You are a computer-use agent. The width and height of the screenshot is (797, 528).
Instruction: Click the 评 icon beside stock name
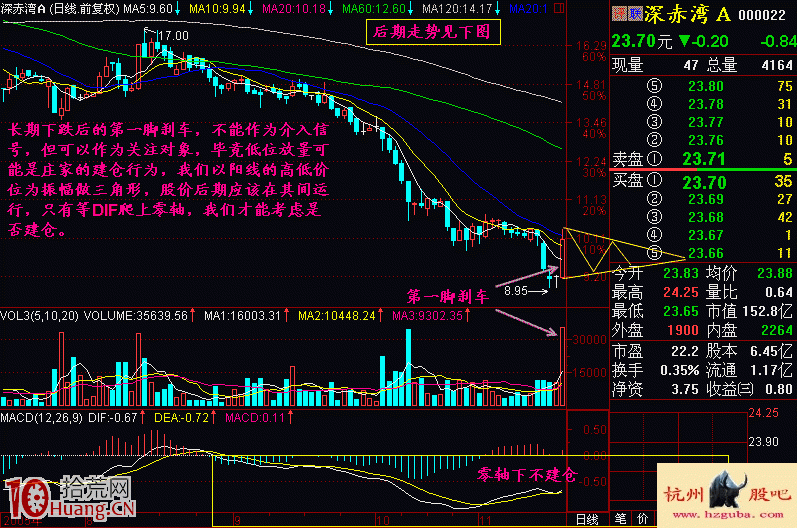(619, 14)
